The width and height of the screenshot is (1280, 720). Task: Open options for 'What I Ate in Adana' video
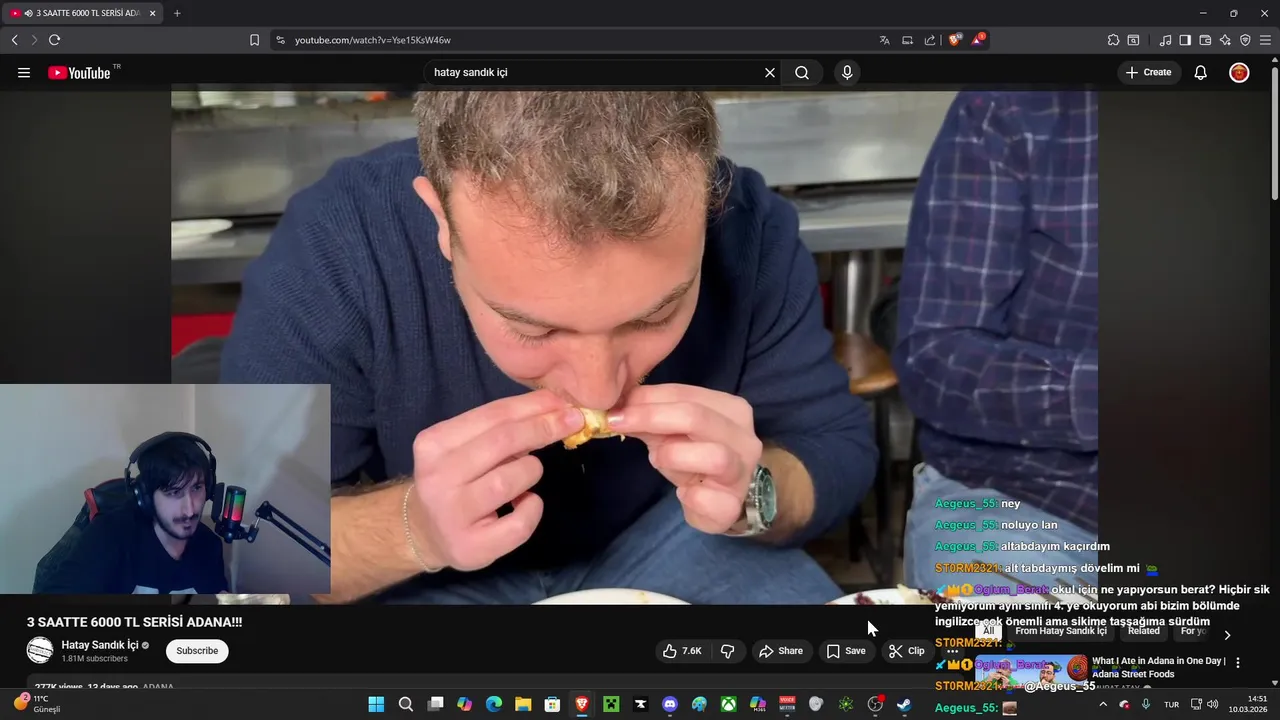click(1238, 662)
